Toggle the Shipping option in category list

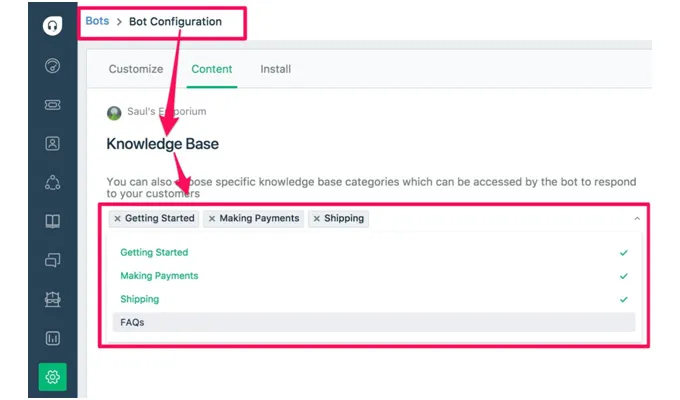coord(139,299)
